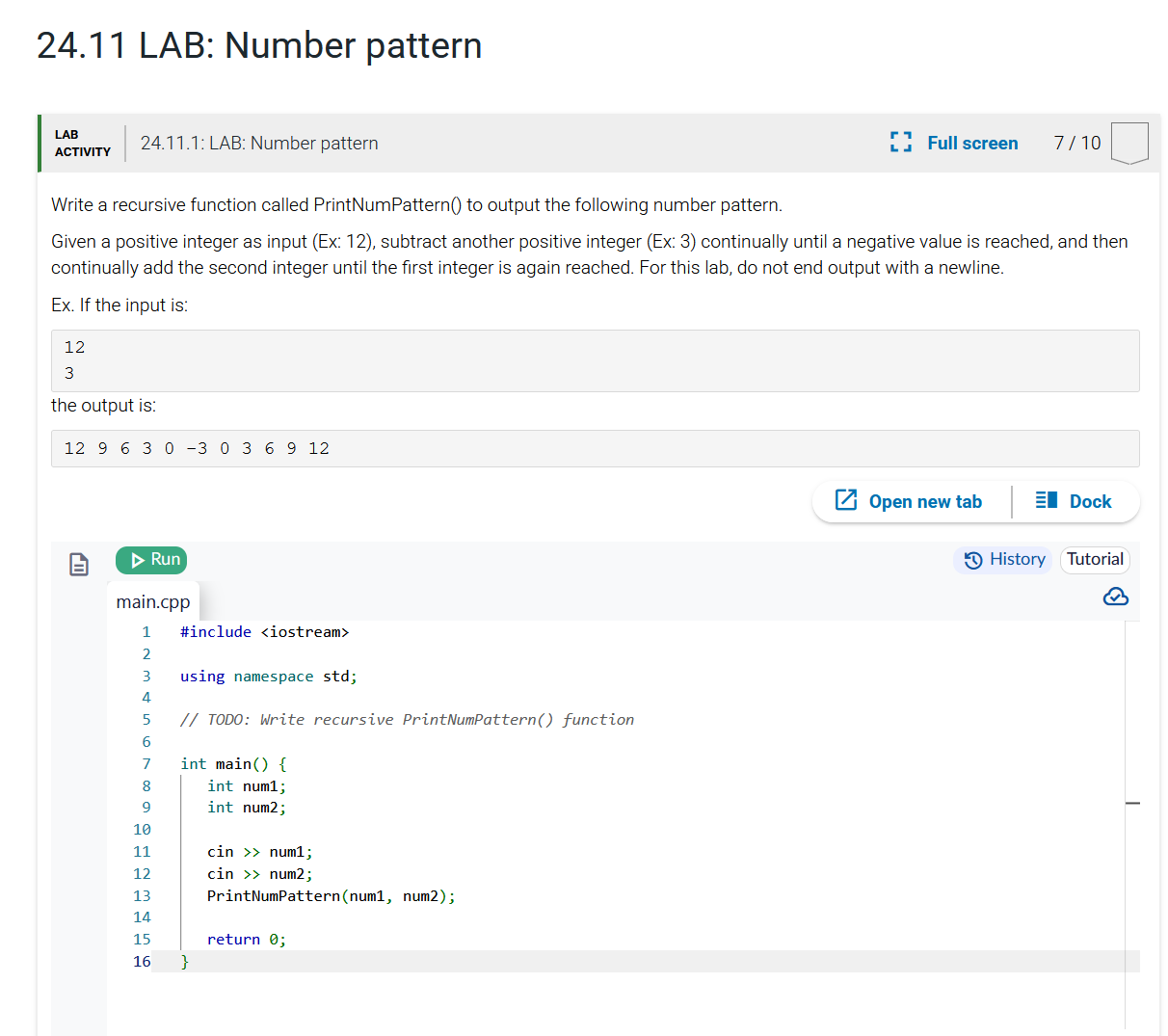Click the file explorer document icon
This screenshot has height=1036, width=1168.
tap(78, 565)
